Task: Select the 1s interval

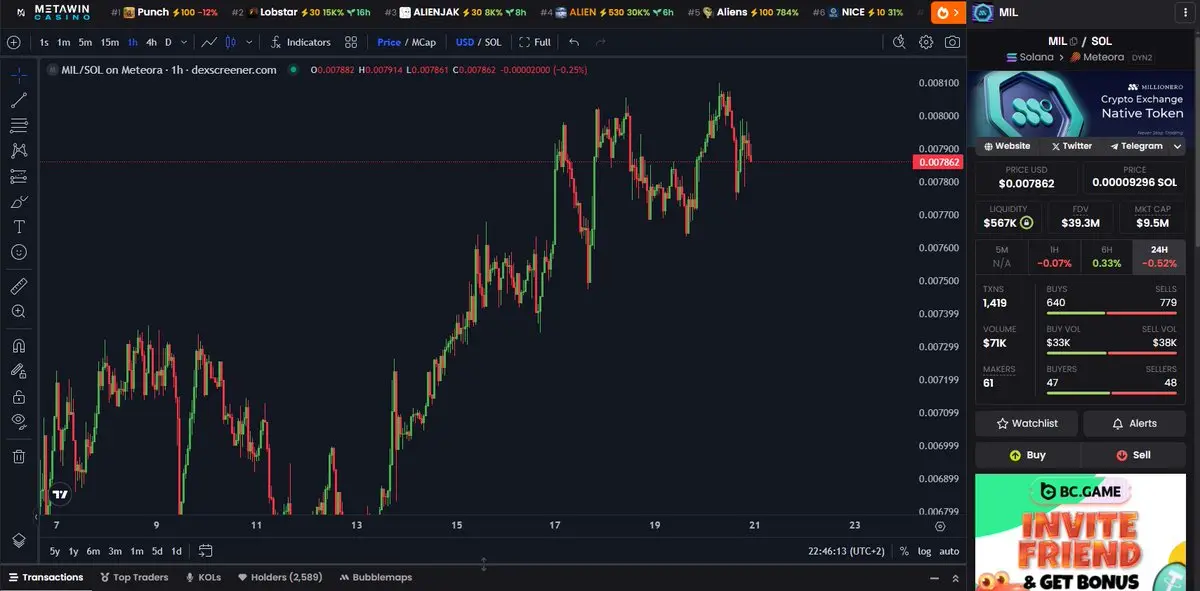Action: [x=44, y=42]
